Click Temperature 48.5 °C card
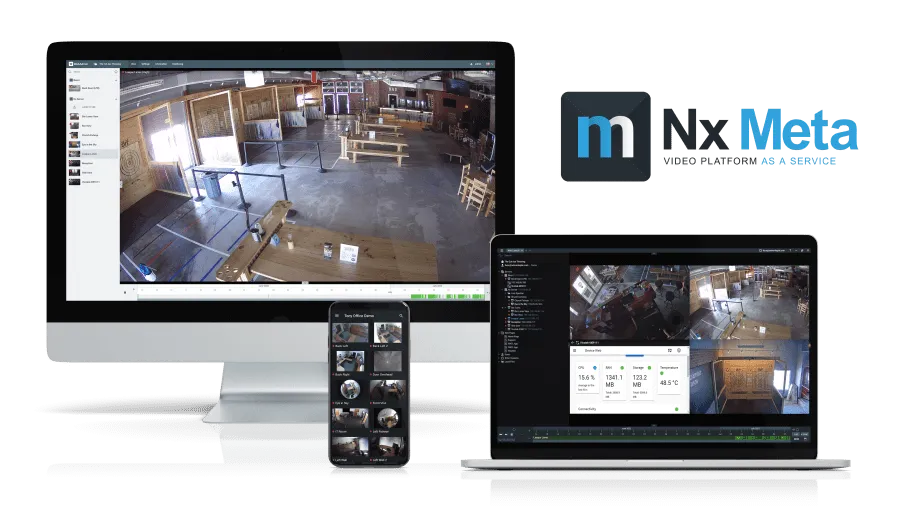Viewport: 900px width, 506px height. (669, 380)
